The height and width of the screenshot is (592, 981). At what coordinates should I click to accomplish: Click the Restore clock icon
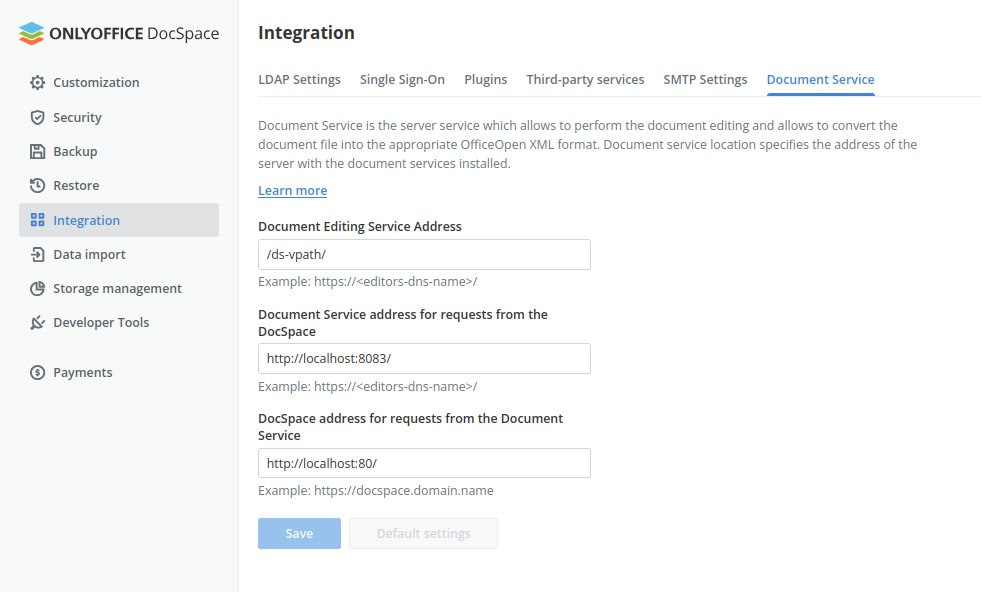tap(38, 185)
